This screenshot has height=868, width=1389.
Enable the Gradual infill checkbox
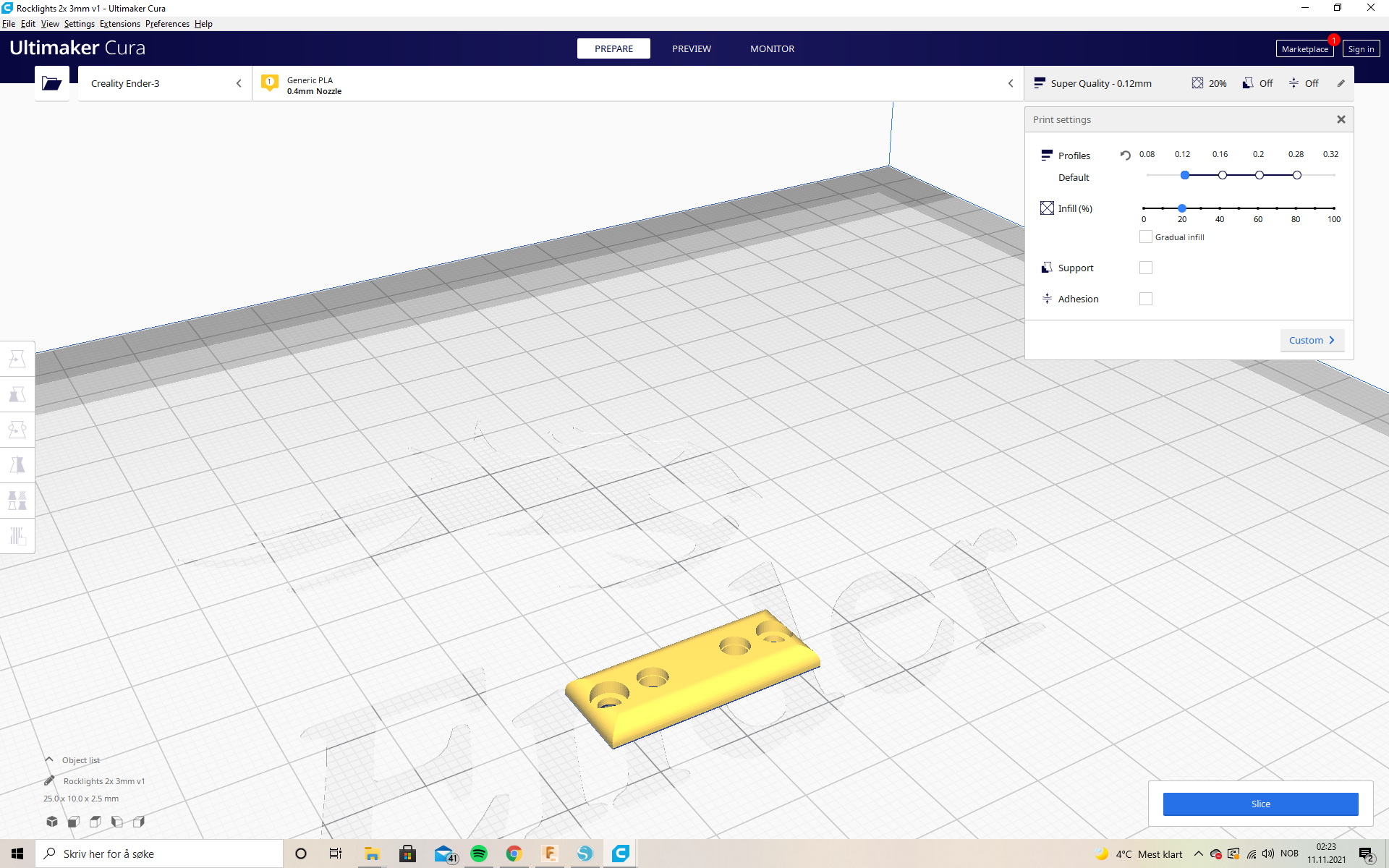[1146, 237]
